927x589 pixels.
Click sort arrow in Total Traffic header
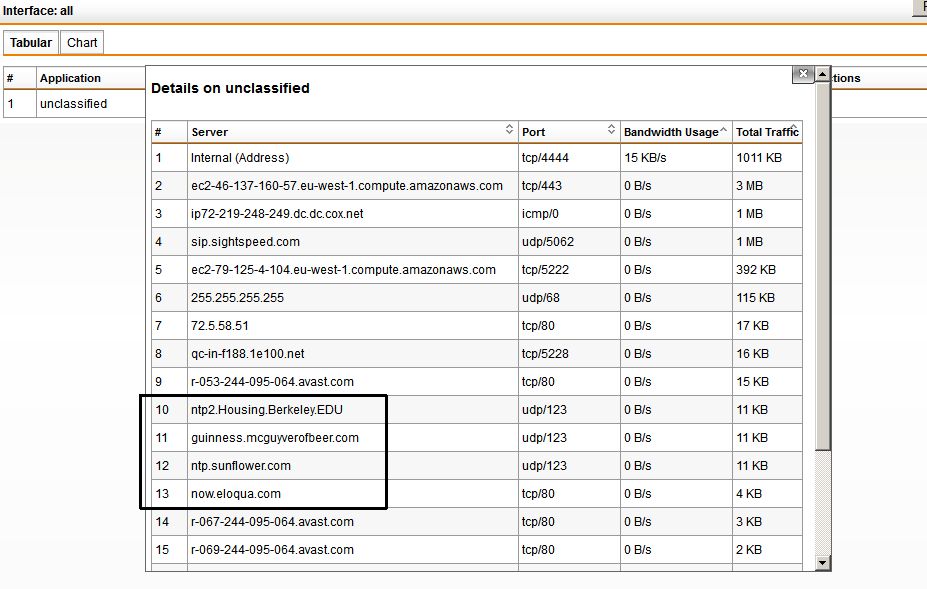point(795,130)
